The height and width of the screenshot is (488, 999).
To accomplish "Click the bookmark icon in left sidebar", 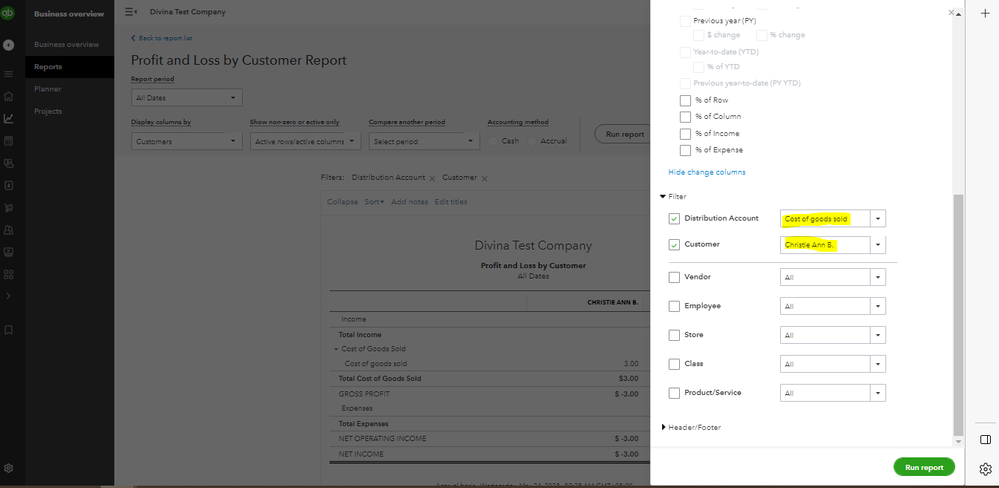I will (9, 329).
